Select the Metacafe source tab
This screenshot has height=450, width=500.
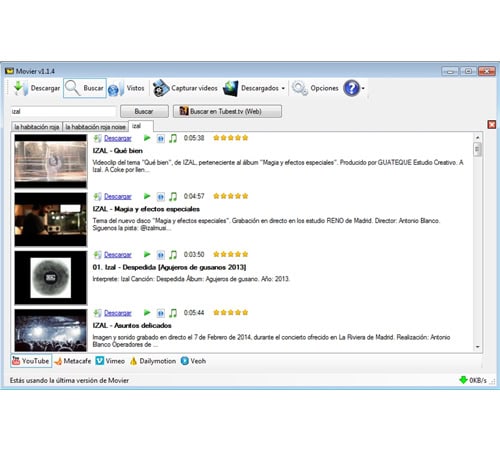click(x=73, y=361)
